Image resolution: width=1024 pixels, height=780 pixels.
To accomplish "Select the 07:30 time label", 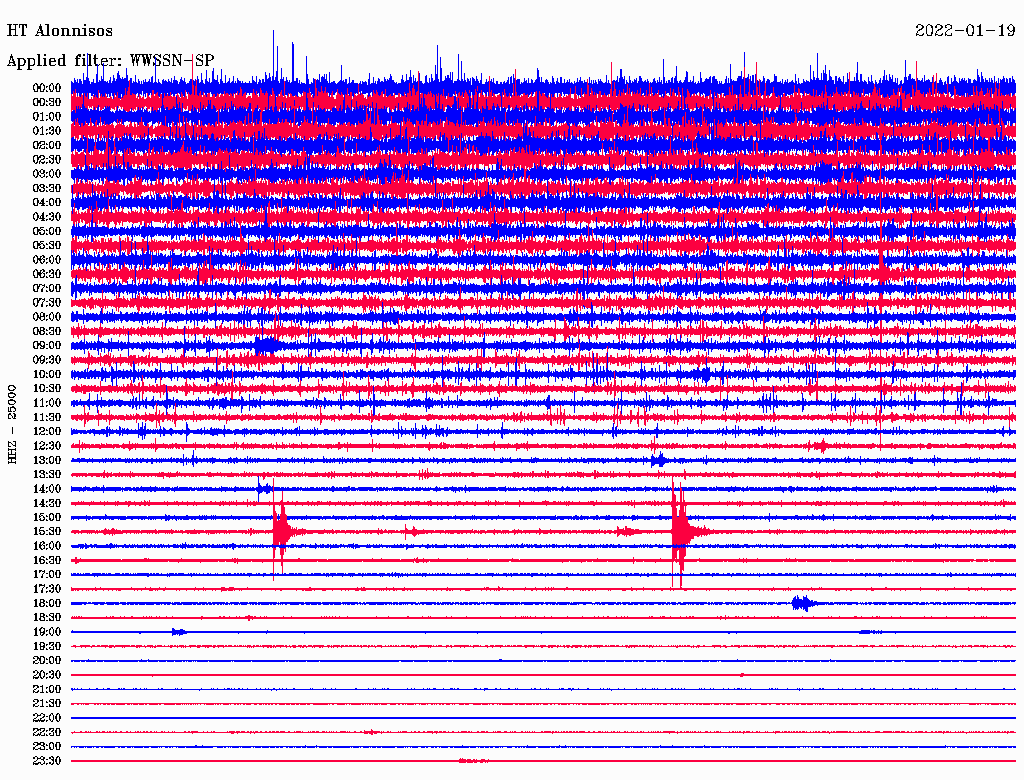I will tap(47, 302).
